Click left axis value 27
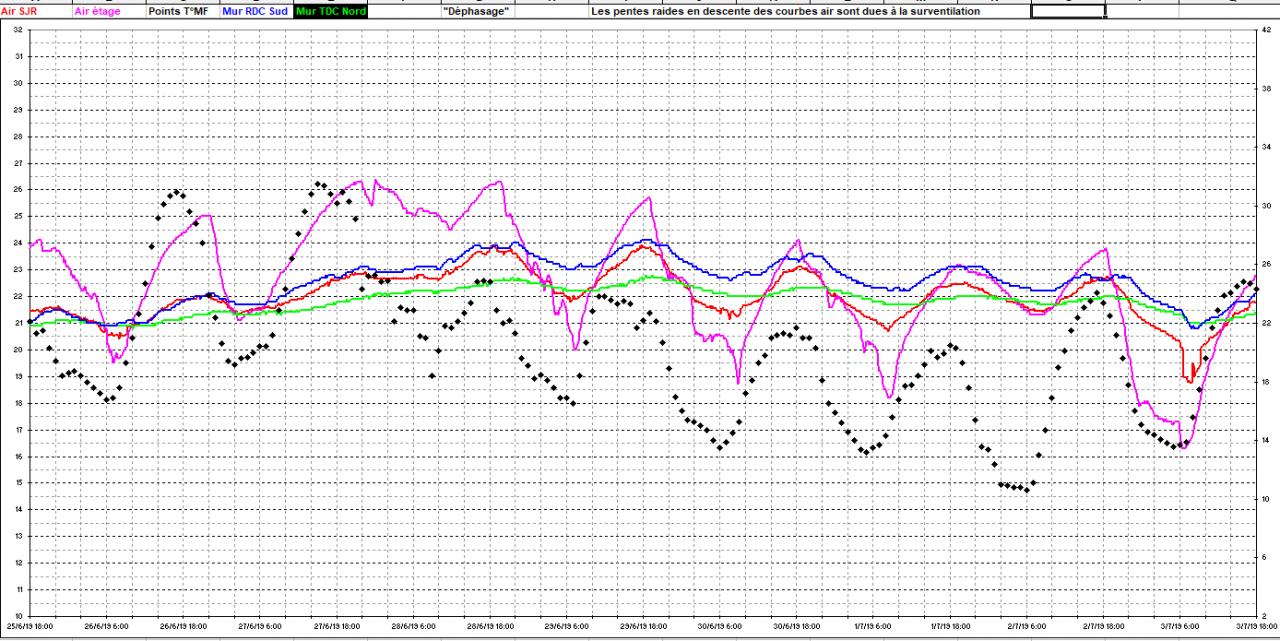 point(18,163)
